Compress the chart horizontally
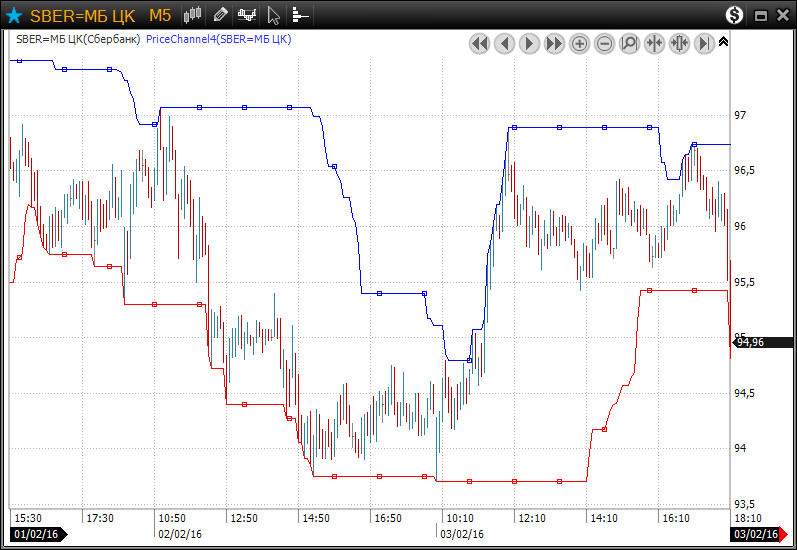Viewport: 797px width, 550px height. pos(655,43)
